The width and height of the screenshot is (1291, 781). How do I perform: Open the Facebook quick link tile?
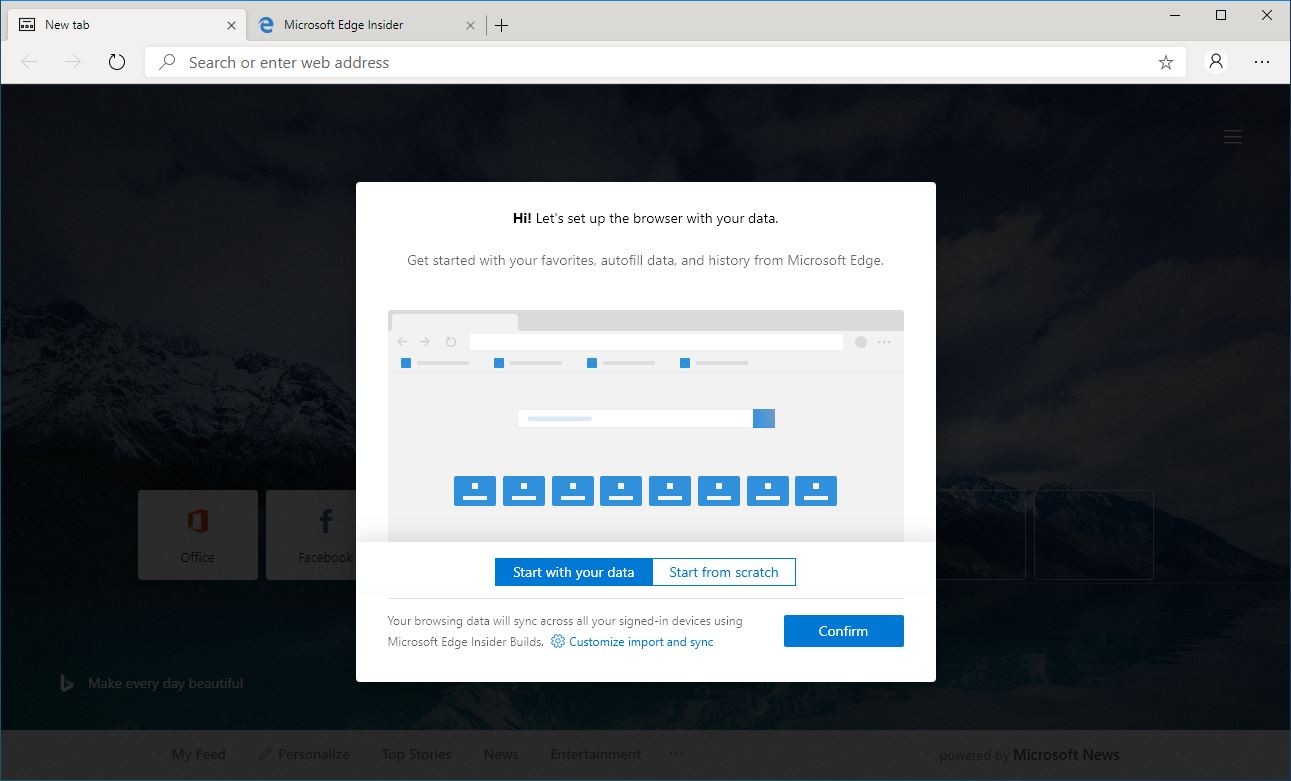click(x=311, y=534)
